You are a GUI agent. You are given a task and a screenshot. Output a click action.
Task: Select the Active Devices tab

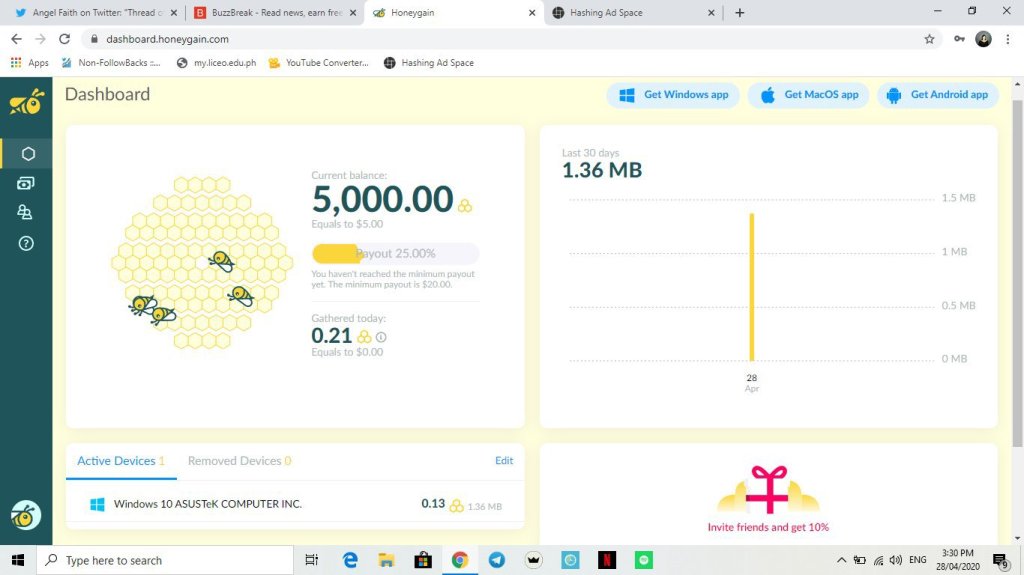120,461
